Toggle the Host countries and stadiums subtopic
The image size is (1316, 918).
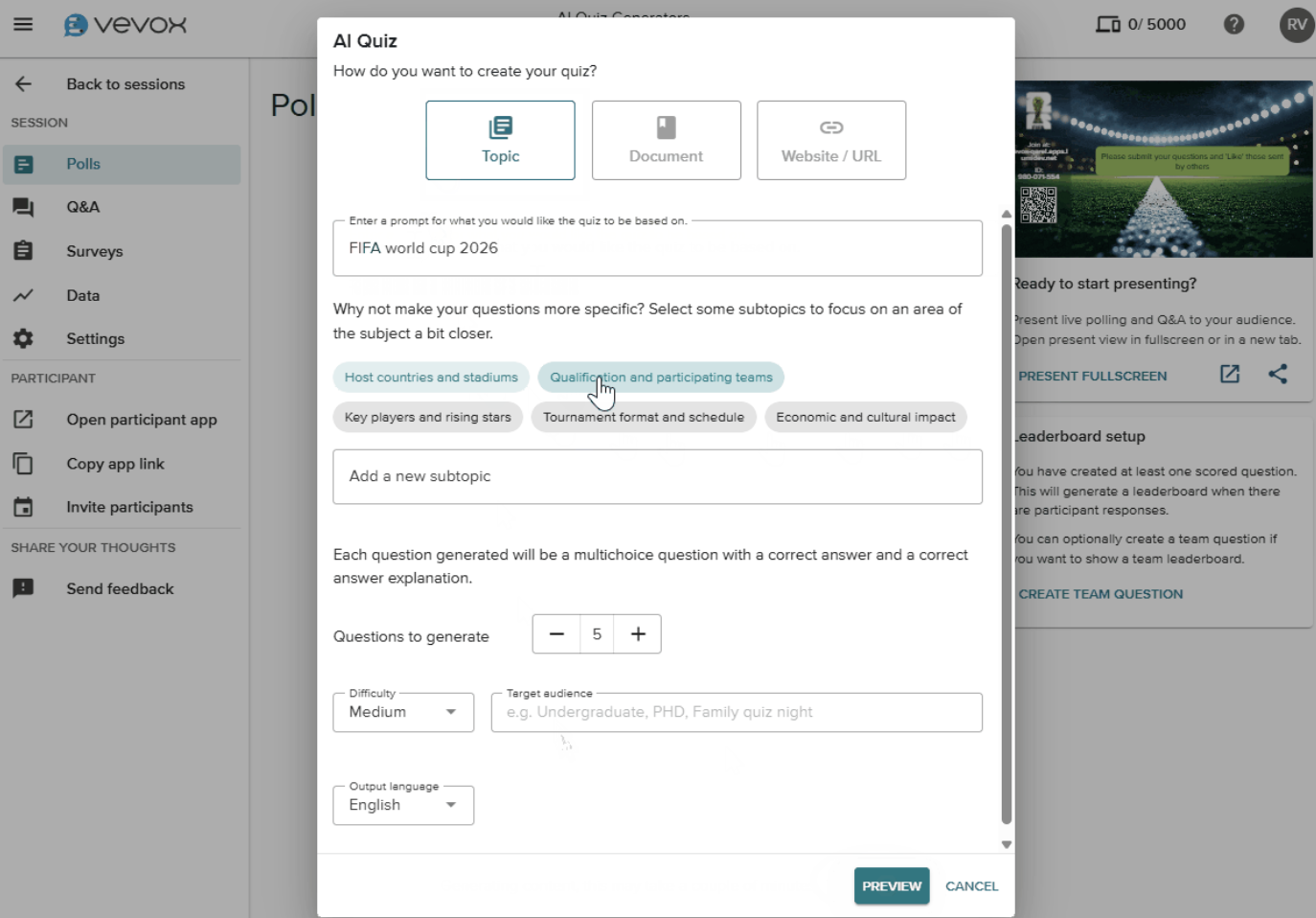click(431, 377)
